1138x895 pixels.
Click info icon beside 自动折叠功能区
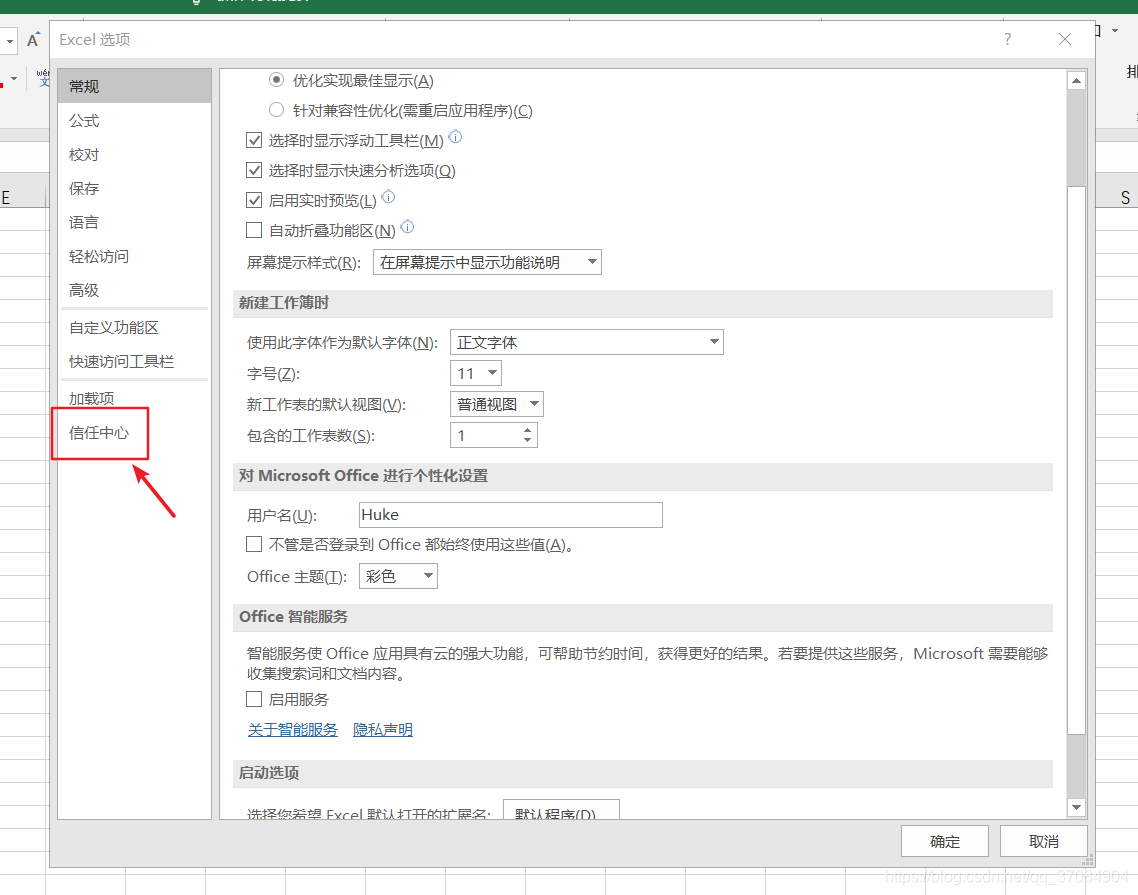[407, 226]
